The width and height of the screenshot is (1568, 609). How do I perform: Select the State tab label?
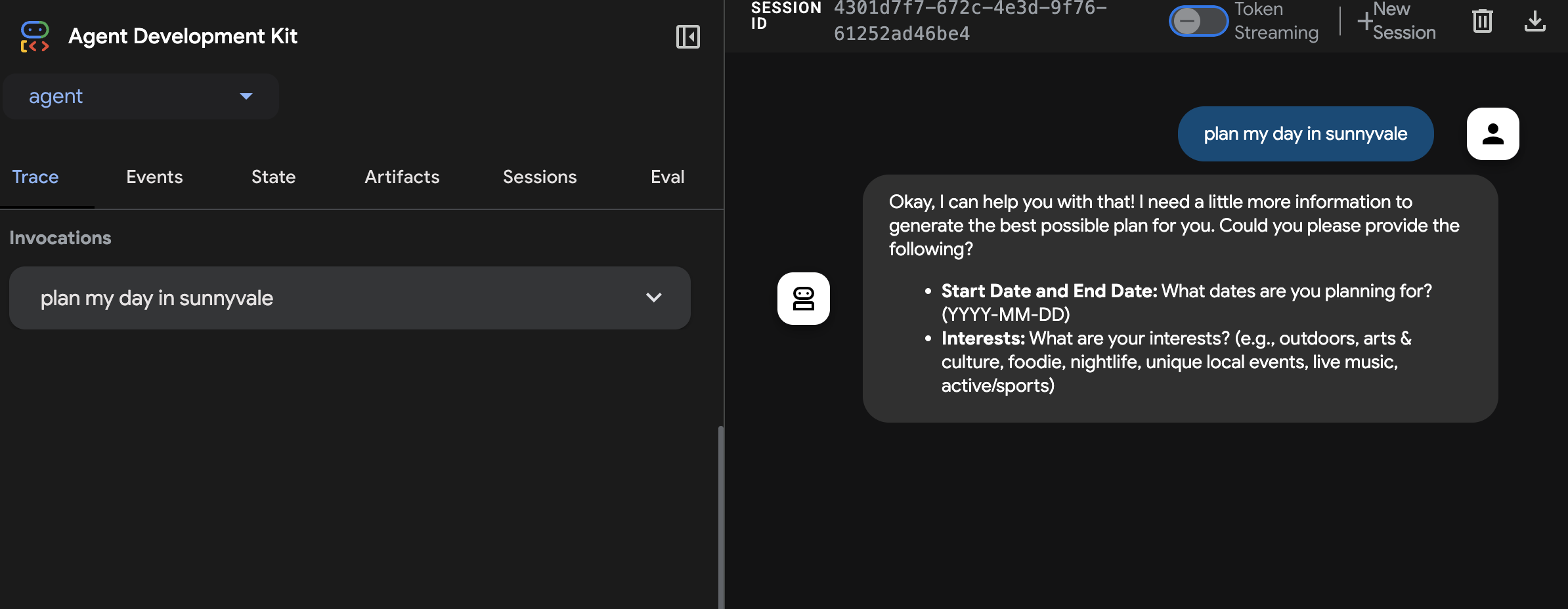[x=273, y=177]
